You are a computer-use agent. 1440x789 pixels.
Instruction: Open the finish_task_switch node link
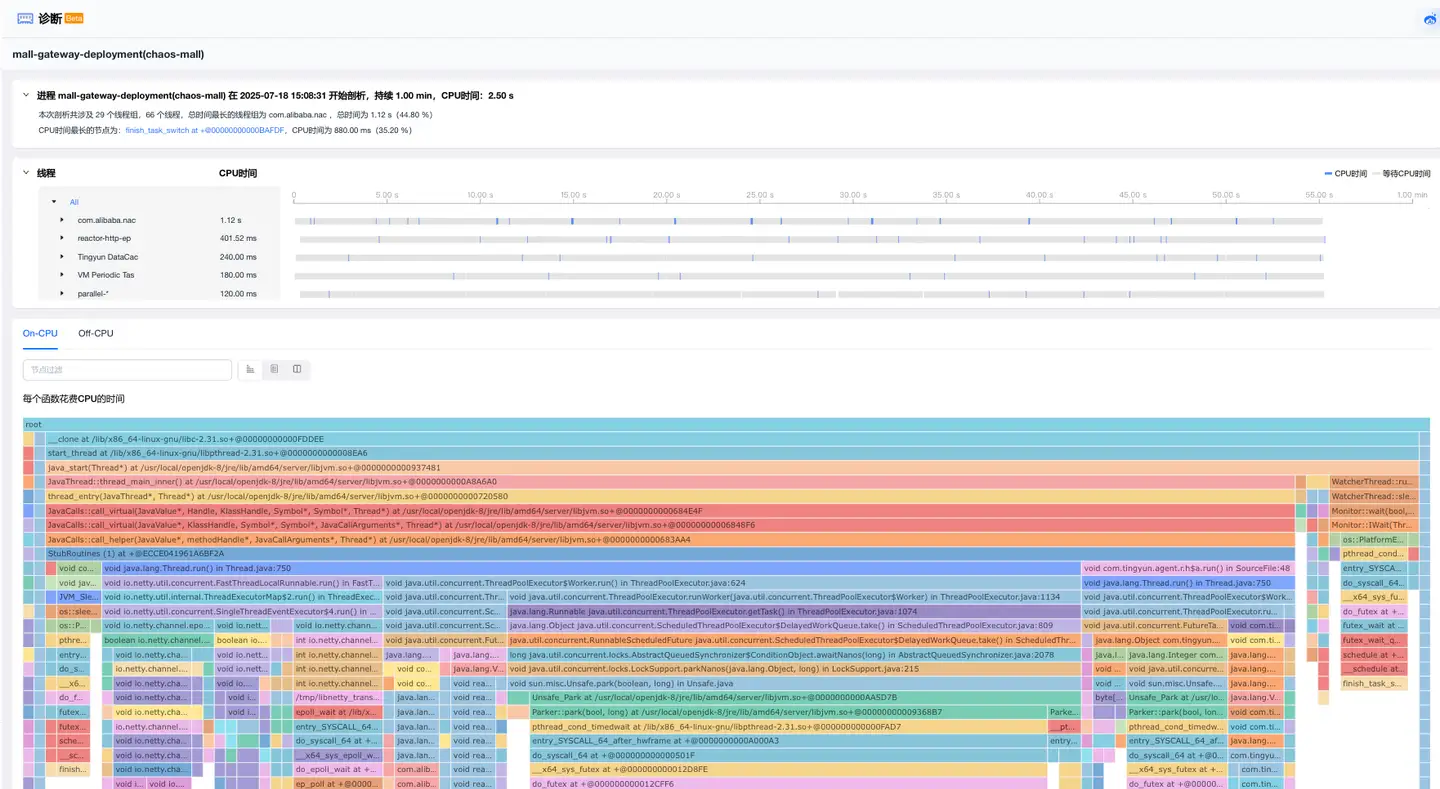pos(204,130)
